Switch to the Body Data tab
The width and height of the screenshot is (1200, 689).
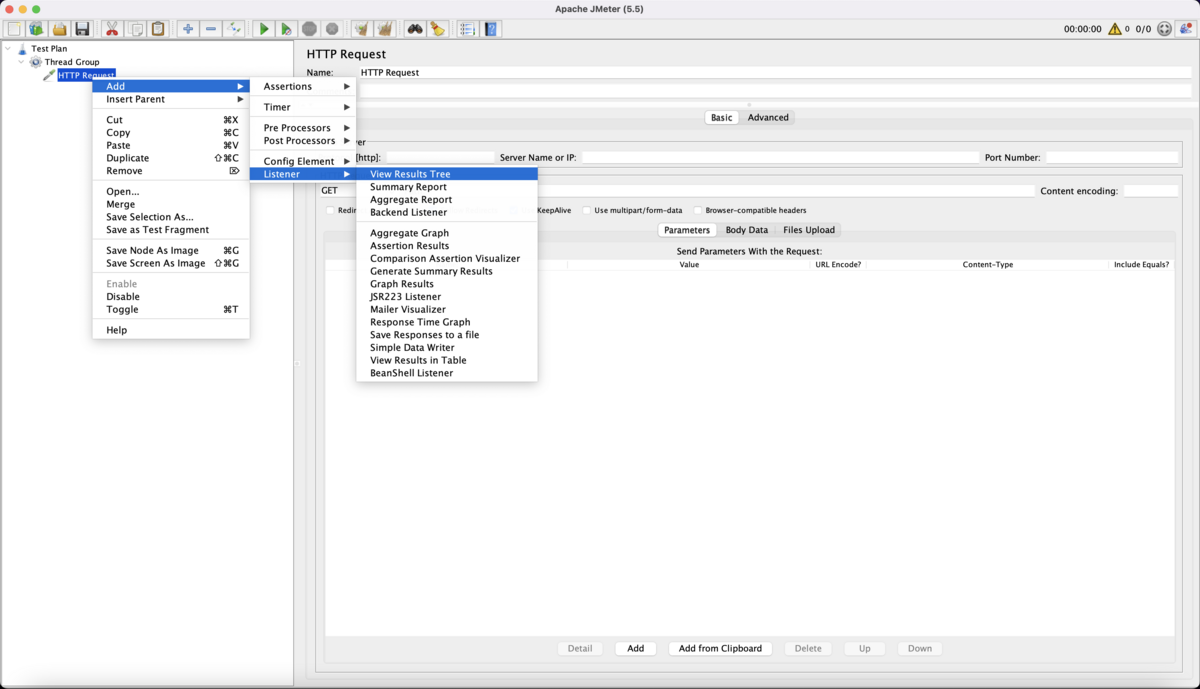point(747,230)
